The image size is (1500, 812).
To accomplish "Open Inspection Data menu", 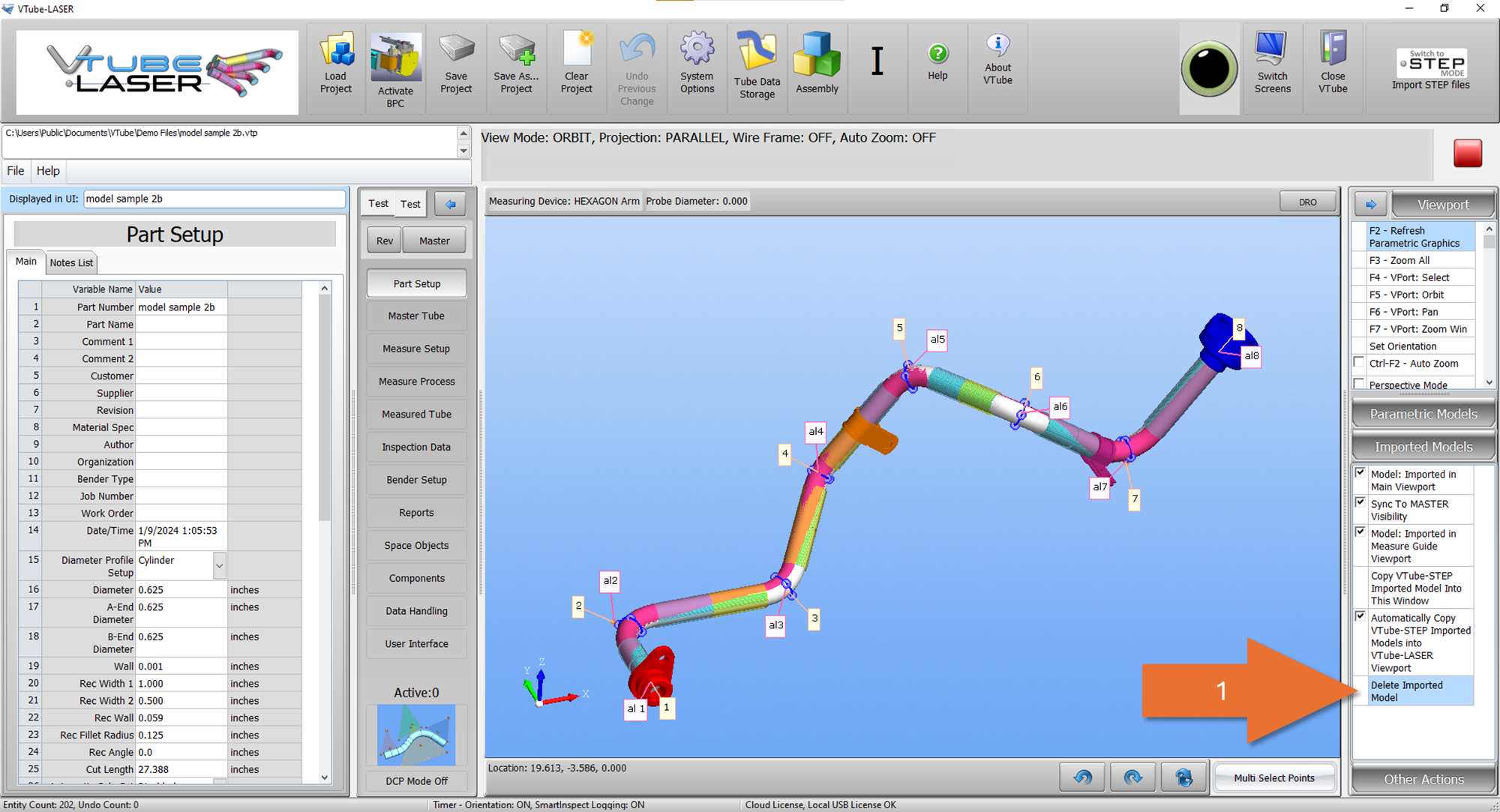I will [416, 447].
